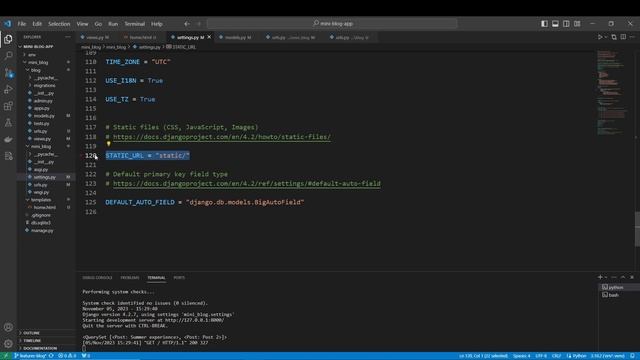Toggle bottom panel layout icon
Viewport: 640px width, 360px height.
(x=555, y=24)
